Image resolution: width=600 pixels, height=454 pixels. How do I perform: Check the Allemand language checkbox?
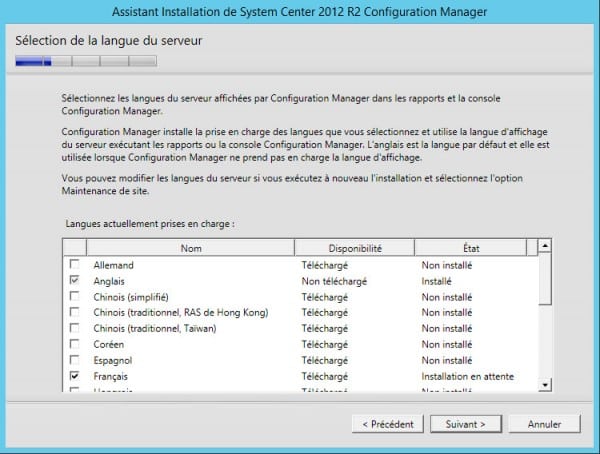(75, 266)
